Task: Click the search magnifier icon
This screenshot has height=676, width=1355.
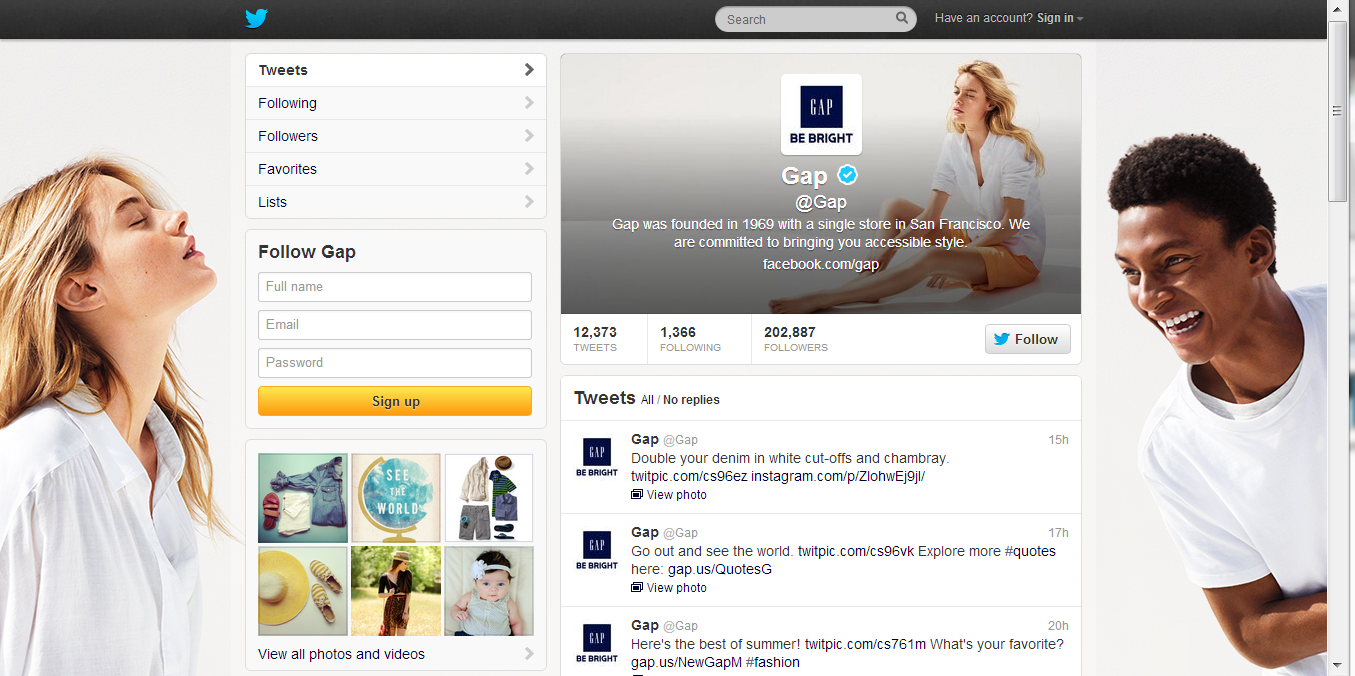Action: (x=901, y=18)
